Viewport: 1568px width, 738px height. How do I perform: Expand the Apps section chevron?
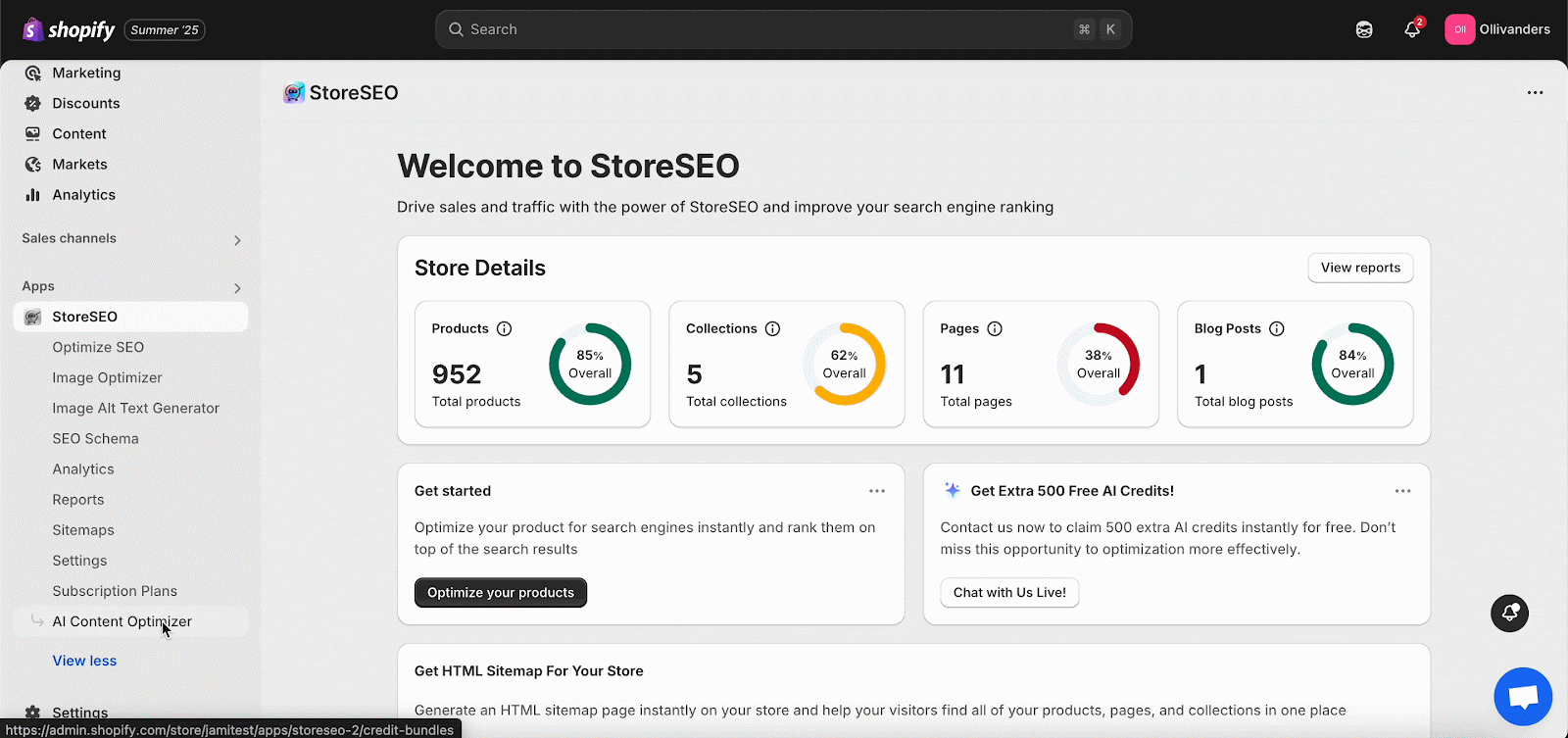point(237,288)
